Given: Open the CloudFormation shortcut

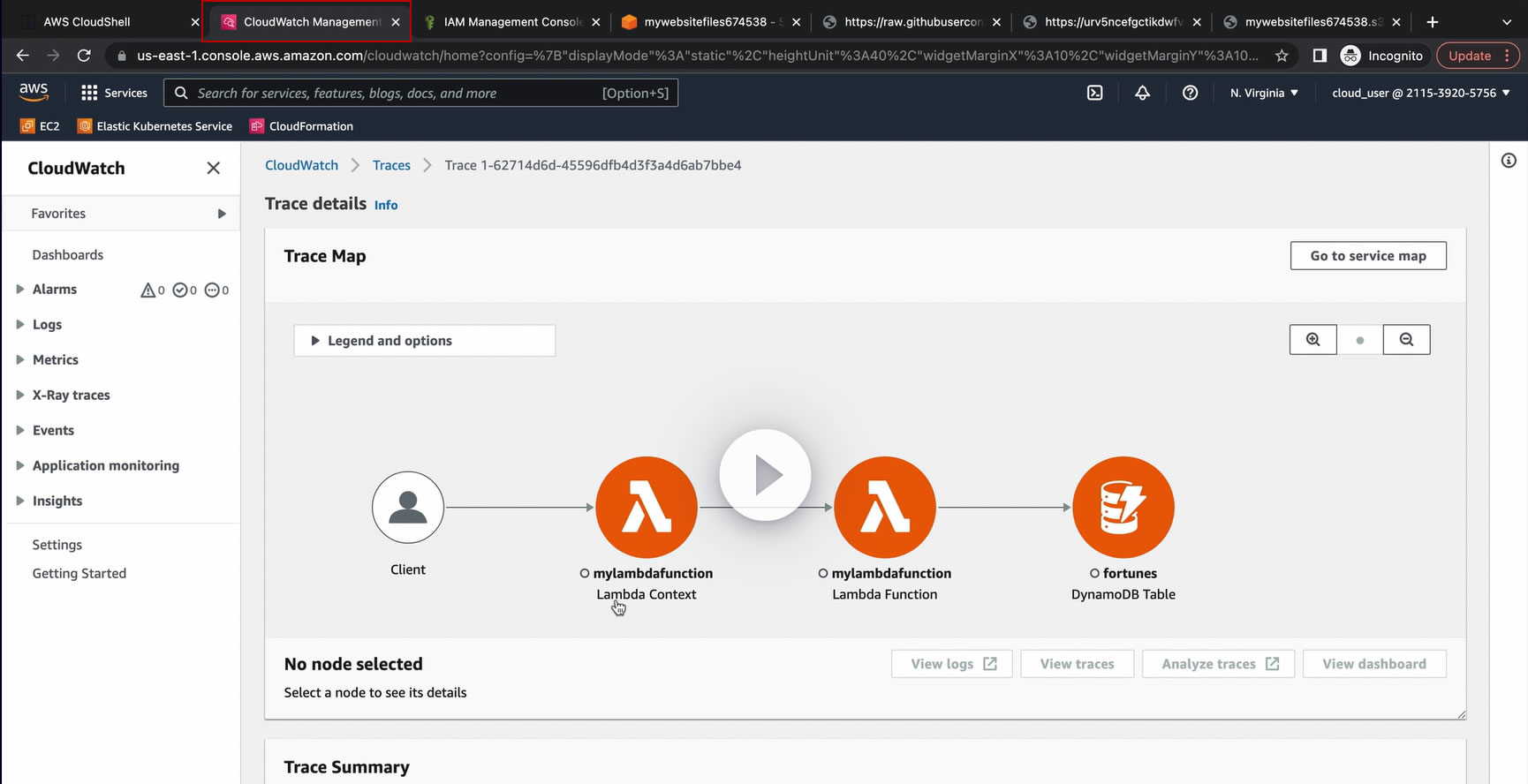Looking at the screenshot, I should tap(302, 126).
